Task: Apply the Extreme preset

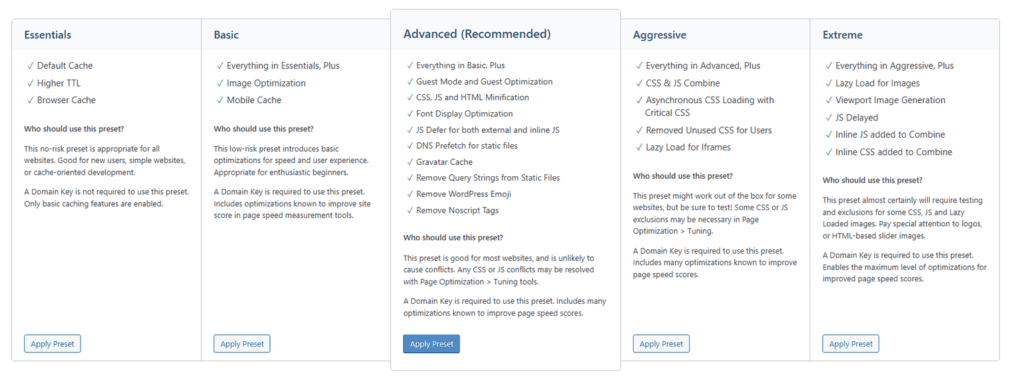Action: click(x=850, y=344)
